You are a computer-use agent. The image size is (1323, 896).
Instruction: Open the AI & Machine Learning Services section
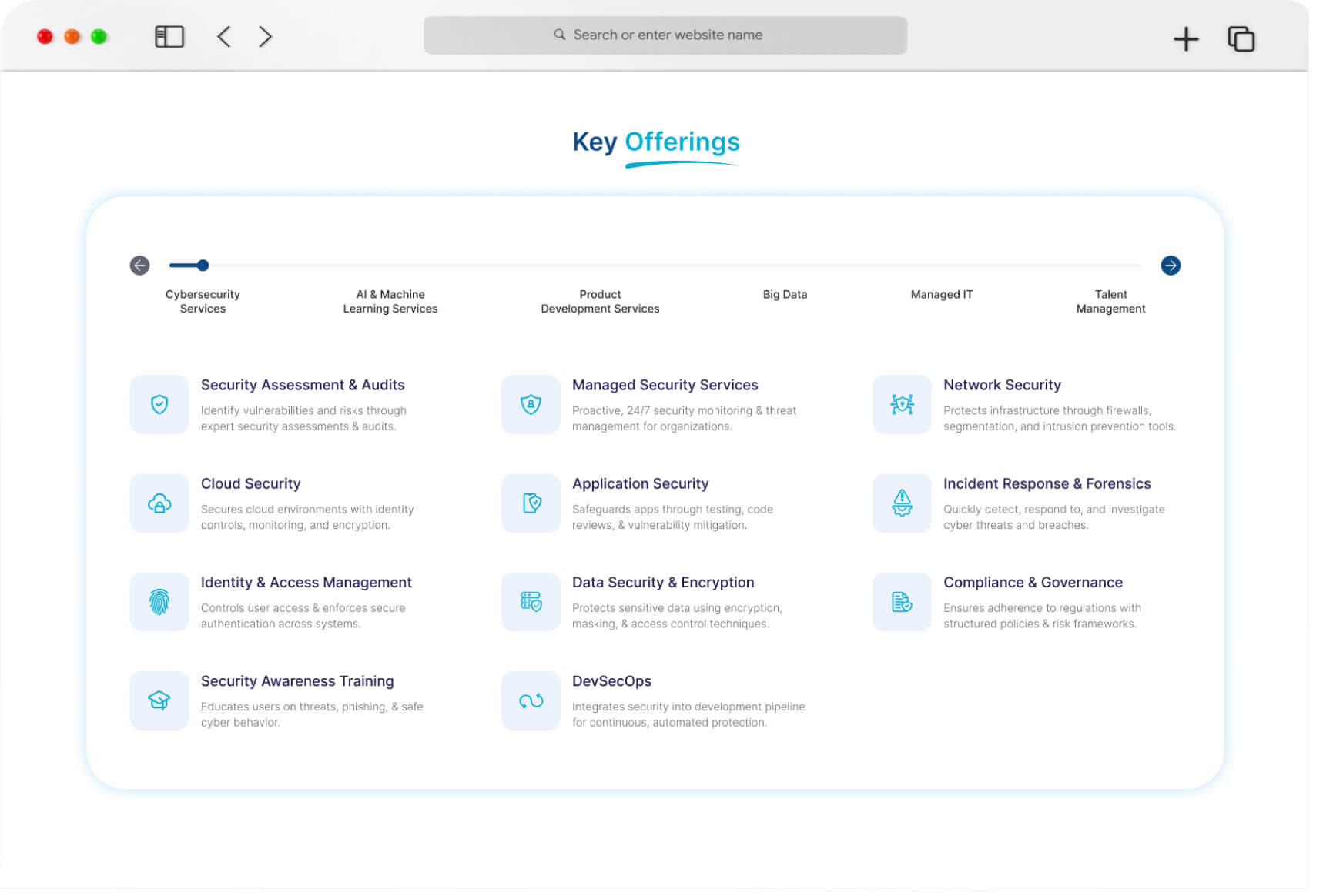coord(390,301)
